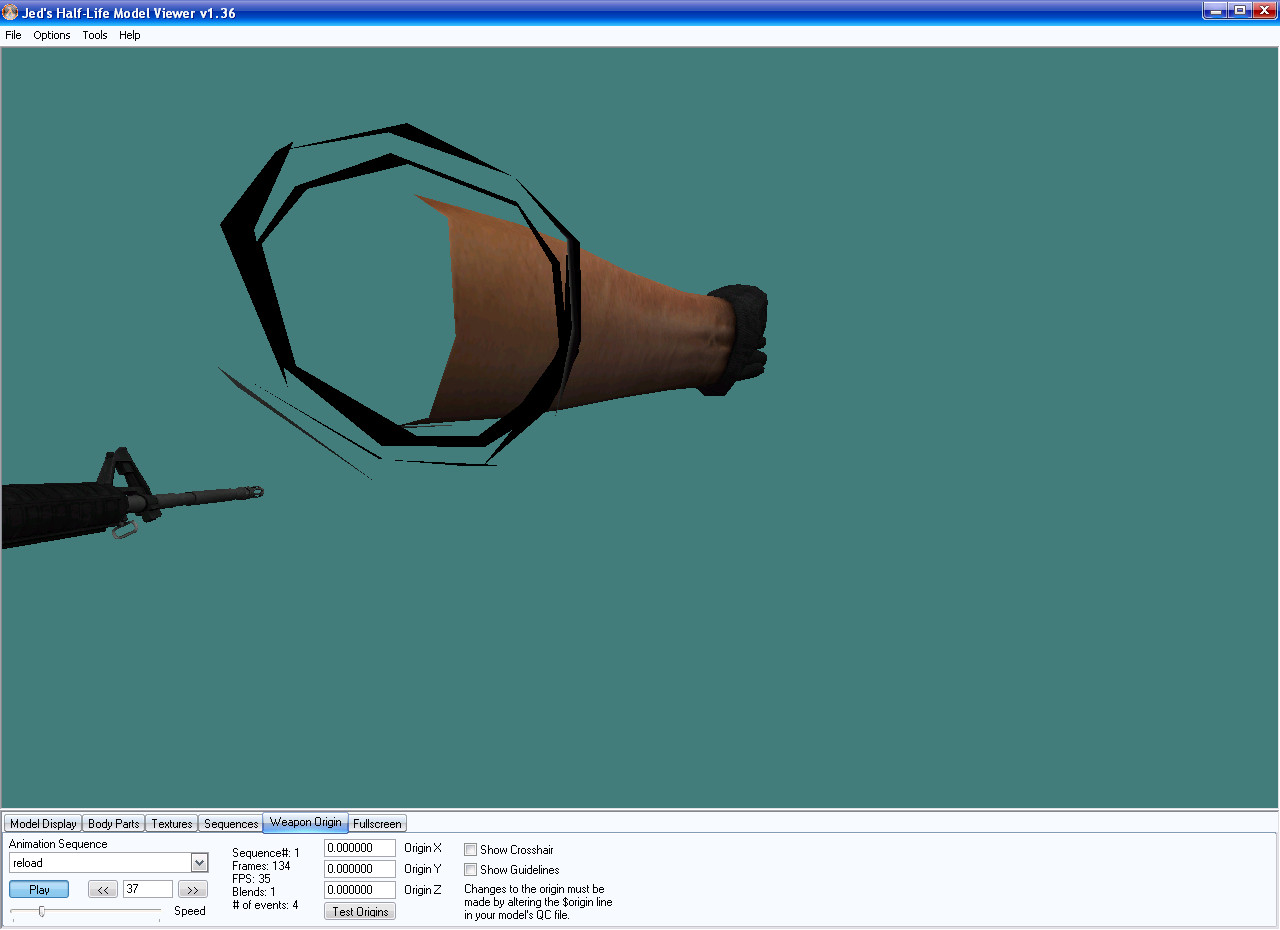The height and width of the screenshot is (930, 1280).
Task: Click the 'Frames: 134' text
Action: [261, 866]
